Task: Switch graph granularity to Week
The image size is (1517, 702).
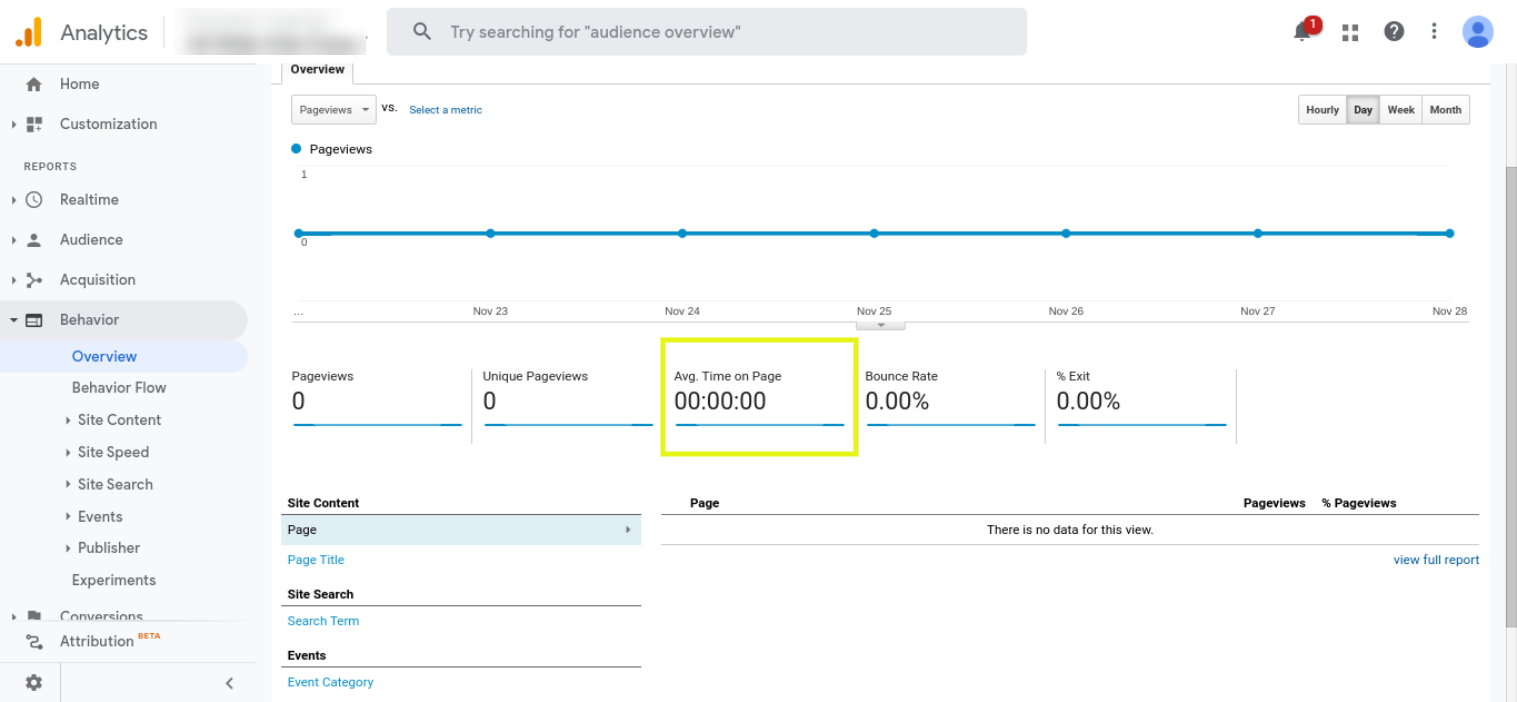Action: (x=1400, y=110)
